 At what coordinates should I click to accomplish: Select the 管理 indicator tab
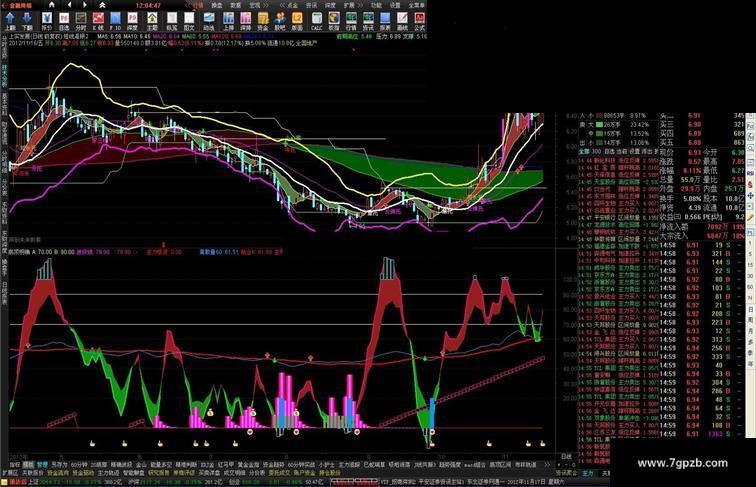click(x=42, y=465)
